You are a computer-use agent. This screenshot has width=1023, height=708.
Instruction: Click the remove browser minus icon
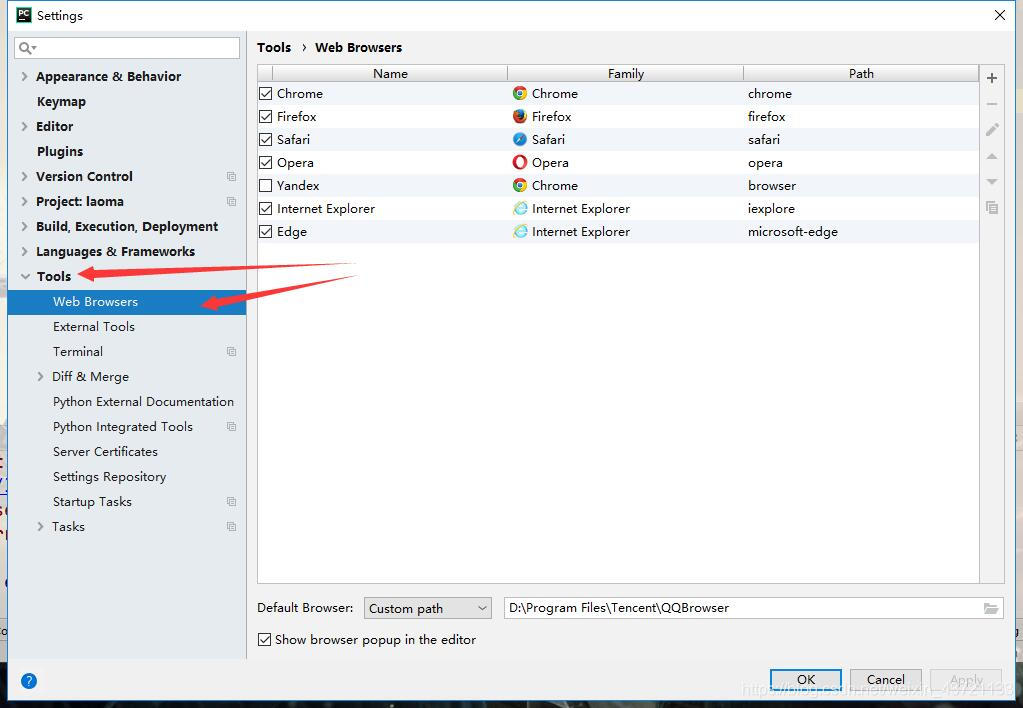tap(992, 104)
